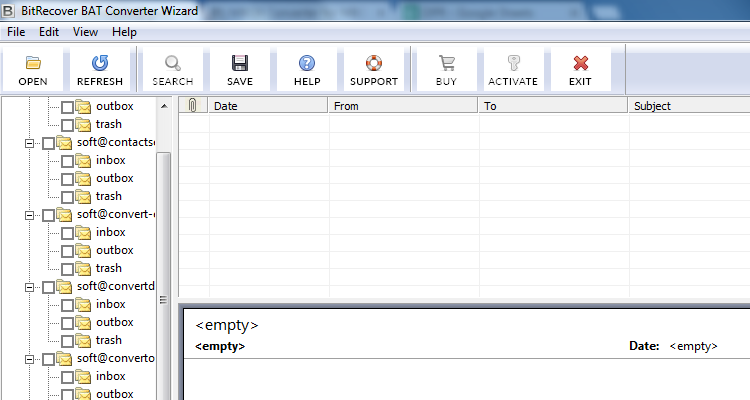Select the soft@convertd account label

click(115, 286)
